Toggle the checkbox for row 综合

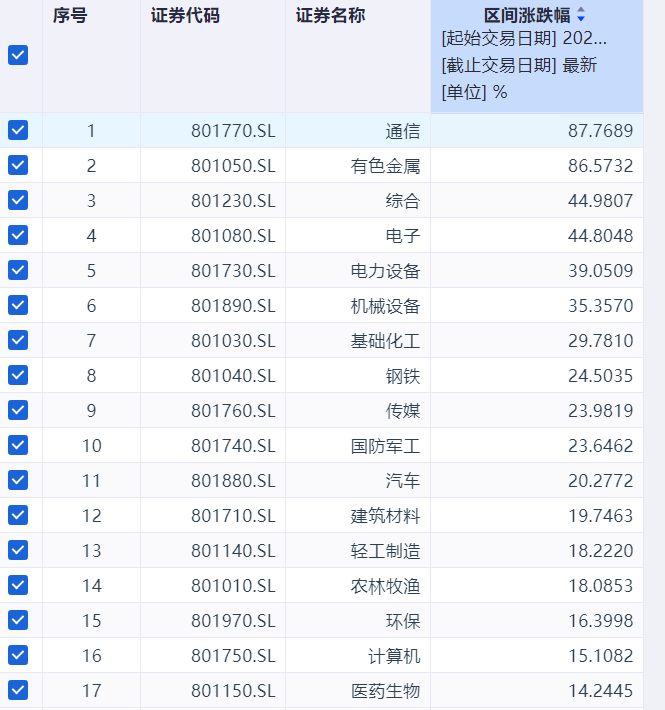tap(18, 200)
